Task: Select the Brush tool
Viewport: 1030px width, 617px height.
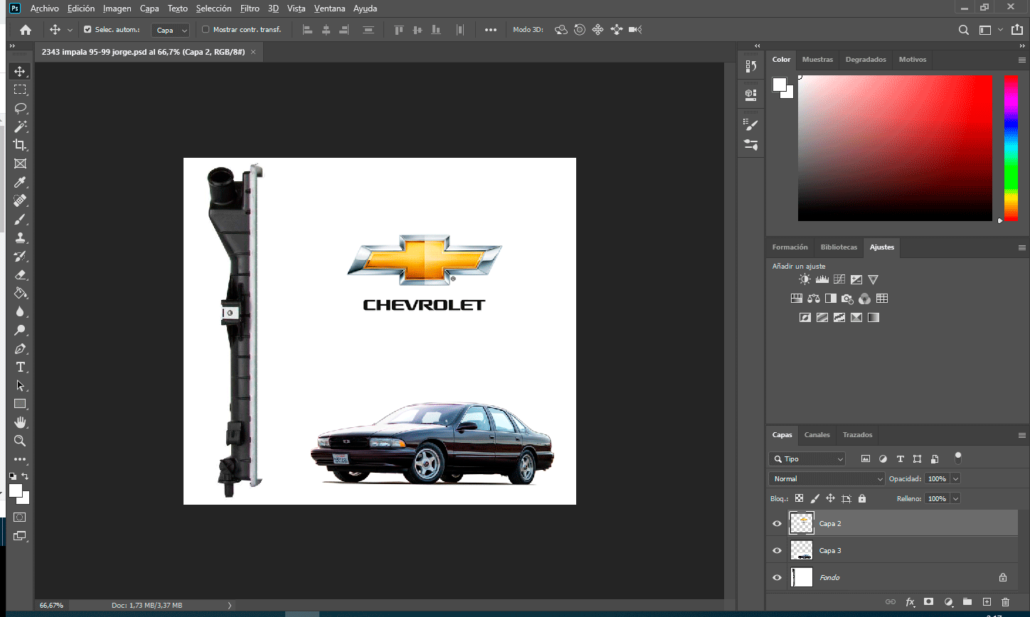Action: pyautogui.click(x=20, y=219)
